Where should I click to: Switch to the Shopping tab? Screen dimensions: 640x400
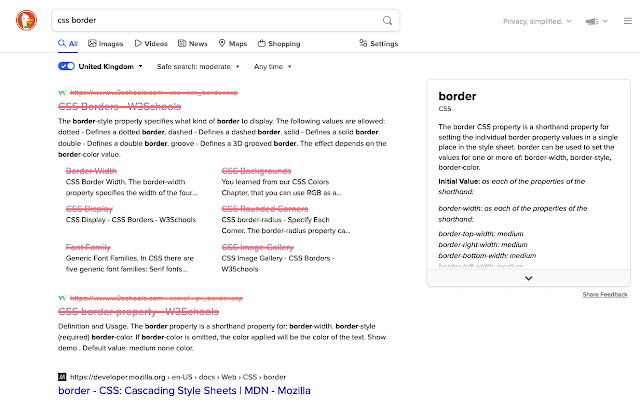click(279, 43)
